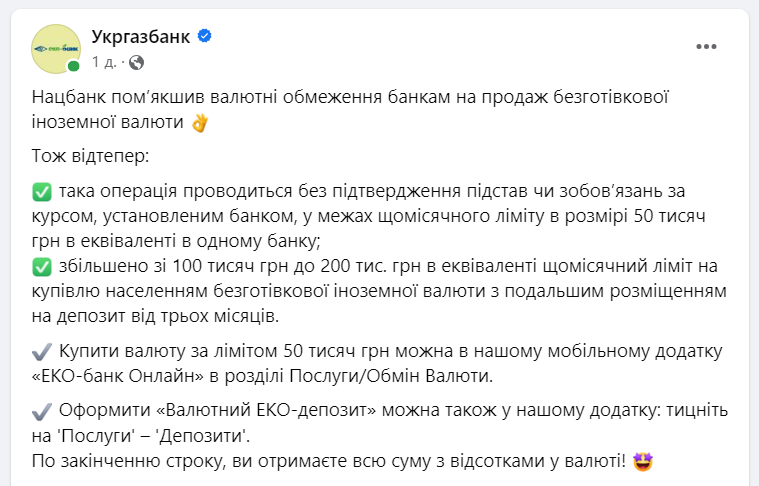Click the globe public-audience icon
This screenshot has height=486, width=759.
(x=136, y=62)
